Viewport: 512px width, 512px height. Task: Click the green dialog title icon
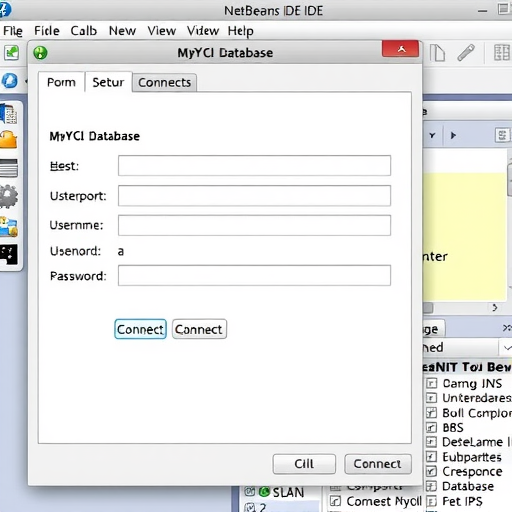click(x=40, y=53)
